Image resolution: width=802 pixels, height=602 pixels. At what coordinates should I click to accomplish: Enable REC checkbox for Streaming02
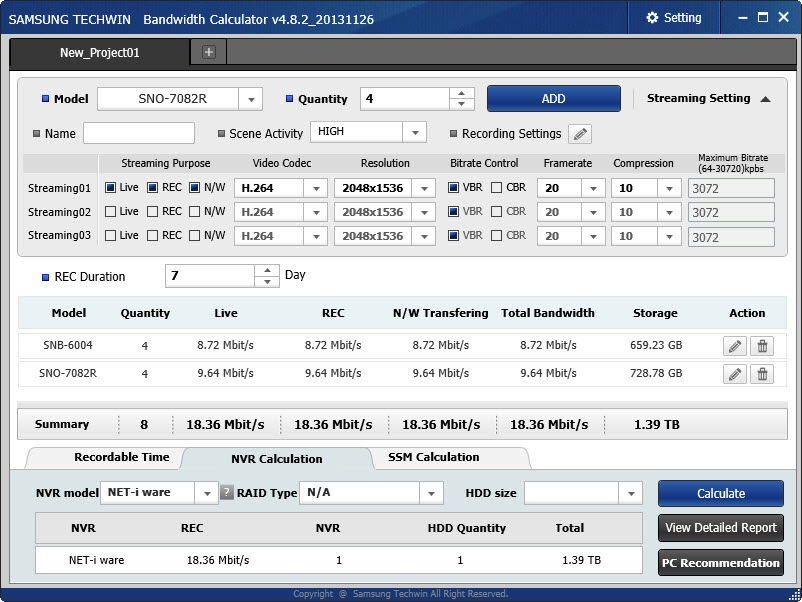153,212
